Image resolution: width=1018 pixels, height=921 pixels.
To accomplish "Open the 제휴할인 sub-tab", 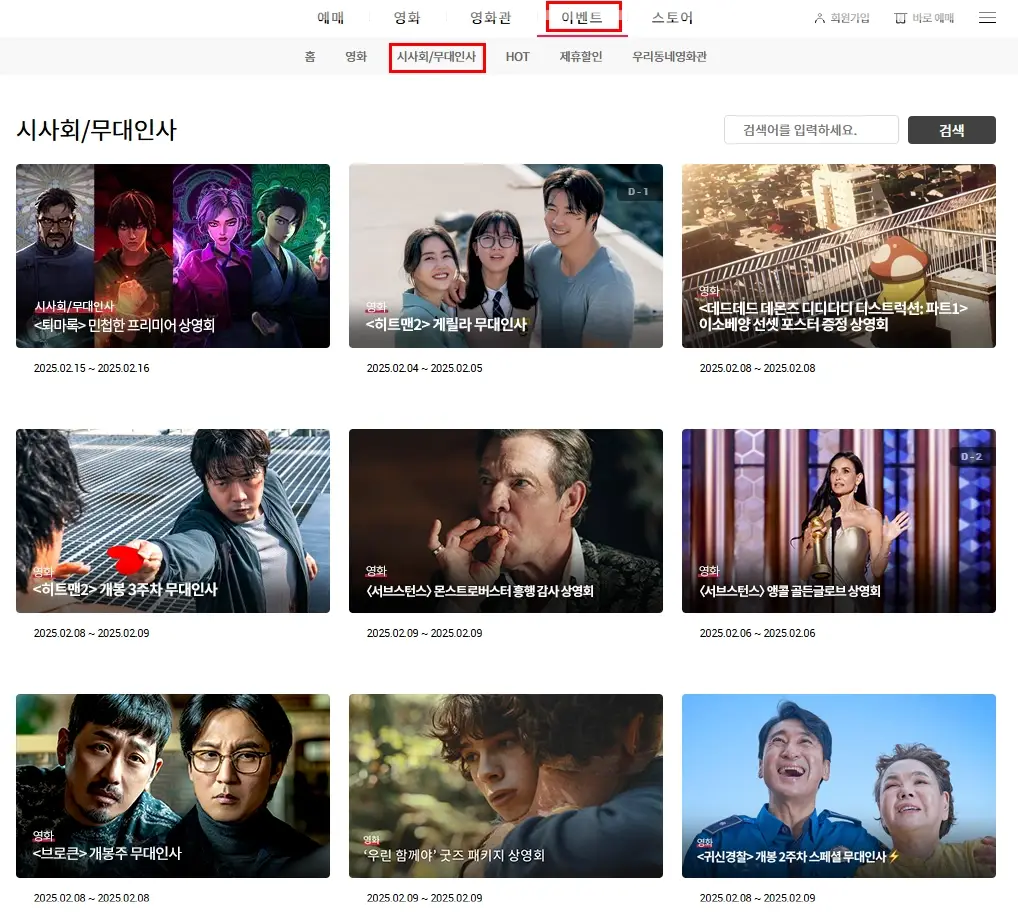I will click(581, 56).
